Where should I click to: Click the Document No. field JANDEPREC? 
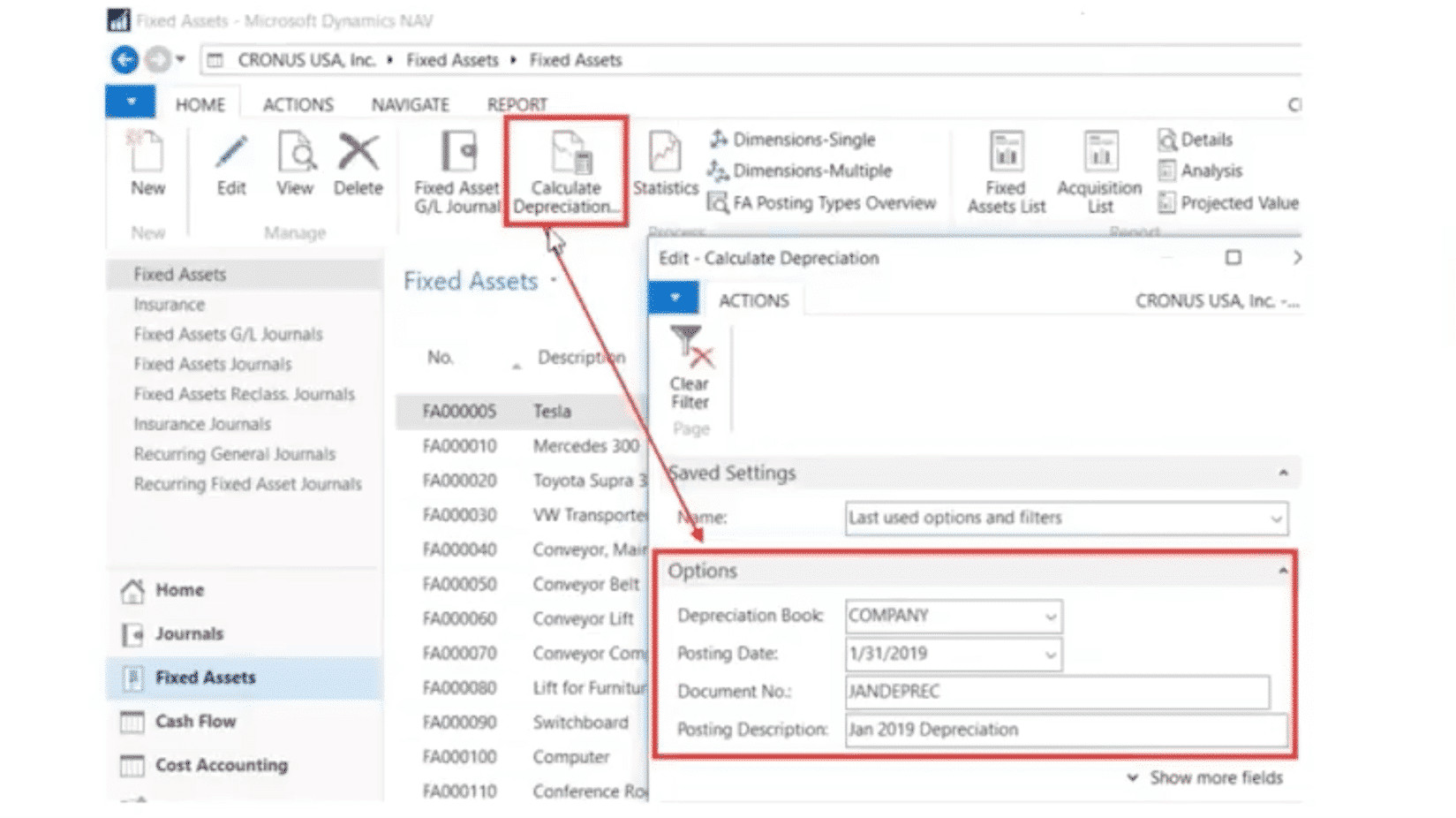pos(1057,692)
